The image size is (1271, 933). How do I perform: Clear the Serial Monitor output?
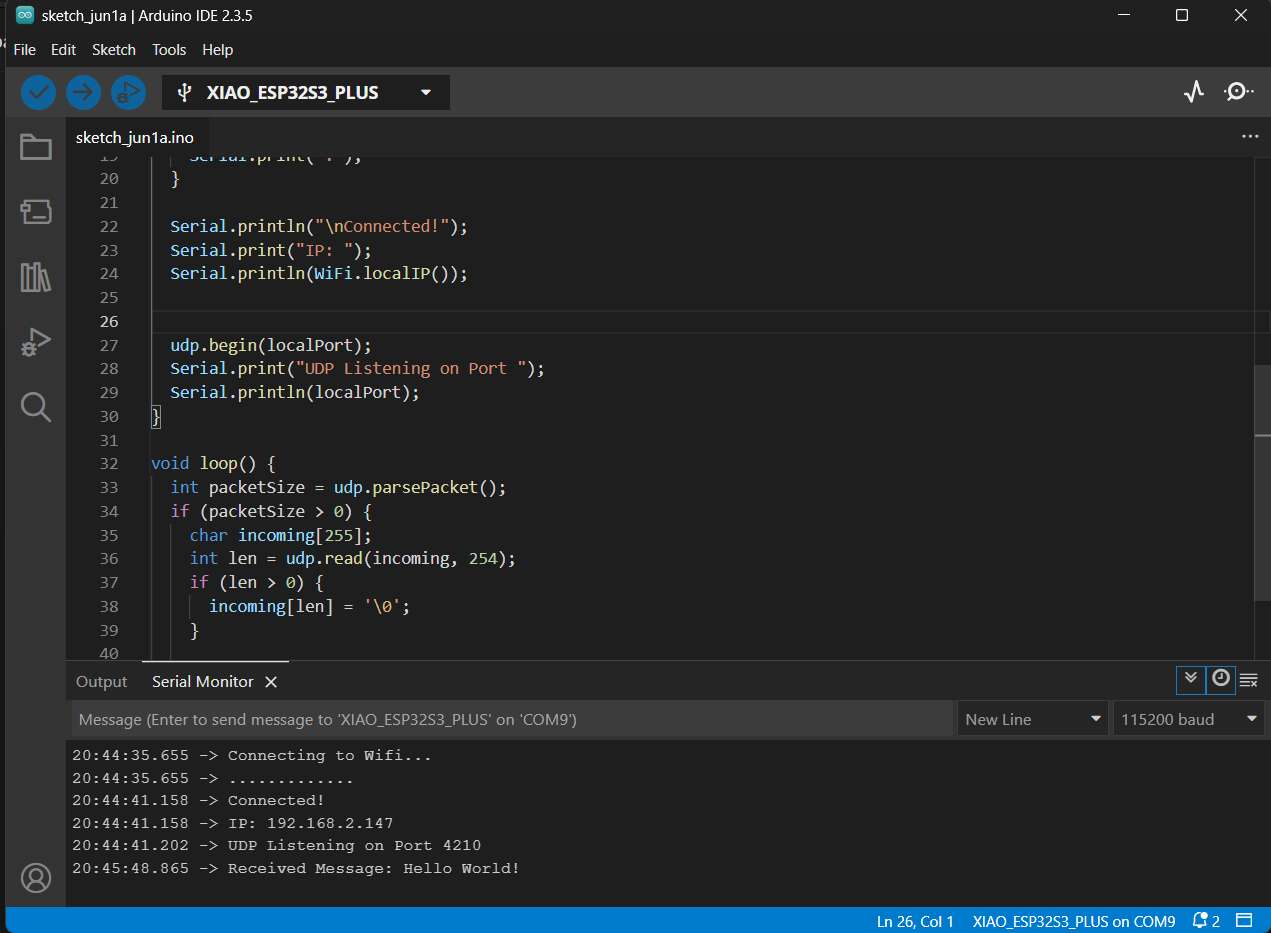coord(1249,680)
